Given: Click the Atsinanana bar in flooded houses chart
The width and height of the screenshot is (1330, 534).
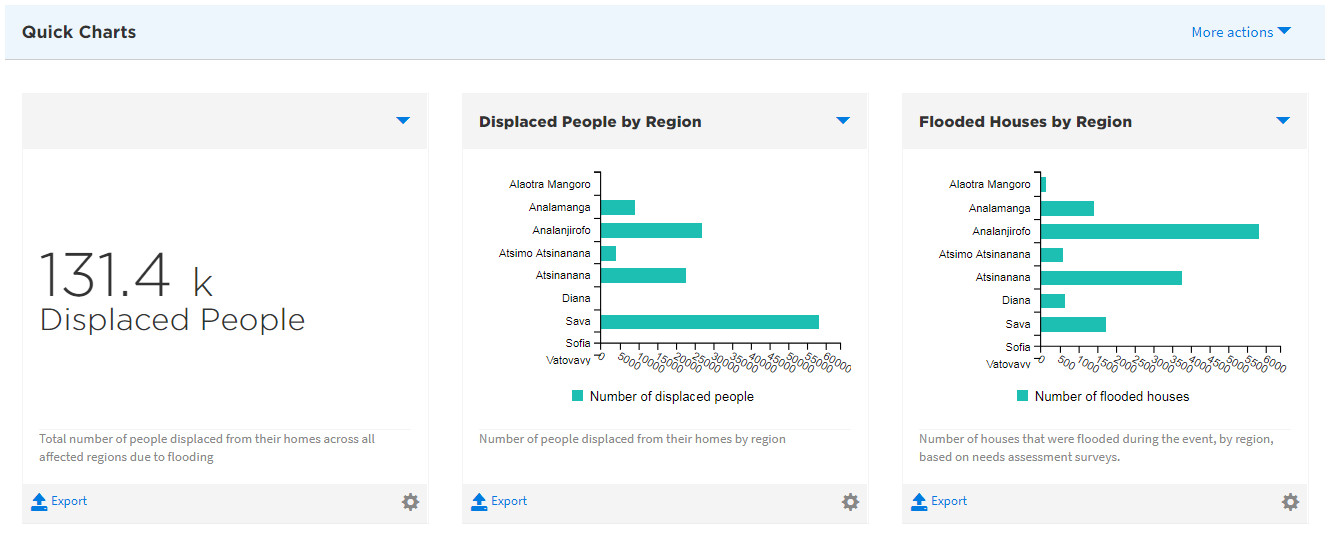Looking at the screenshot, I should pyautogui.click(x=1111, y=277).
